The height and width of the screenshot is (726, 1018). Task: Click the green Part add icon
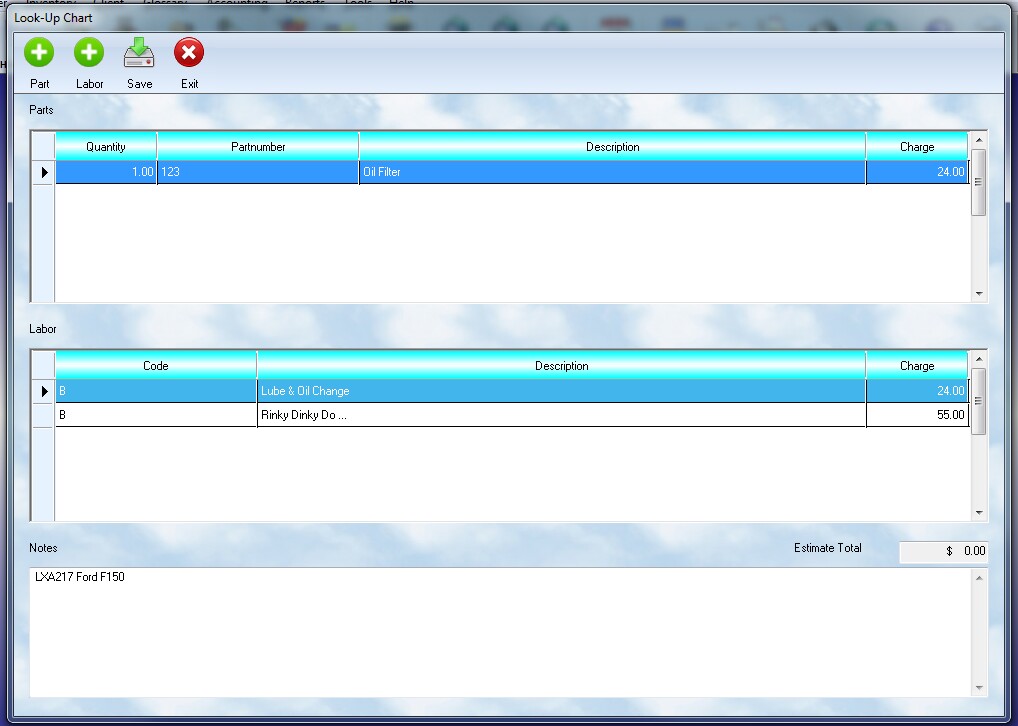click(x=40, y=52)
